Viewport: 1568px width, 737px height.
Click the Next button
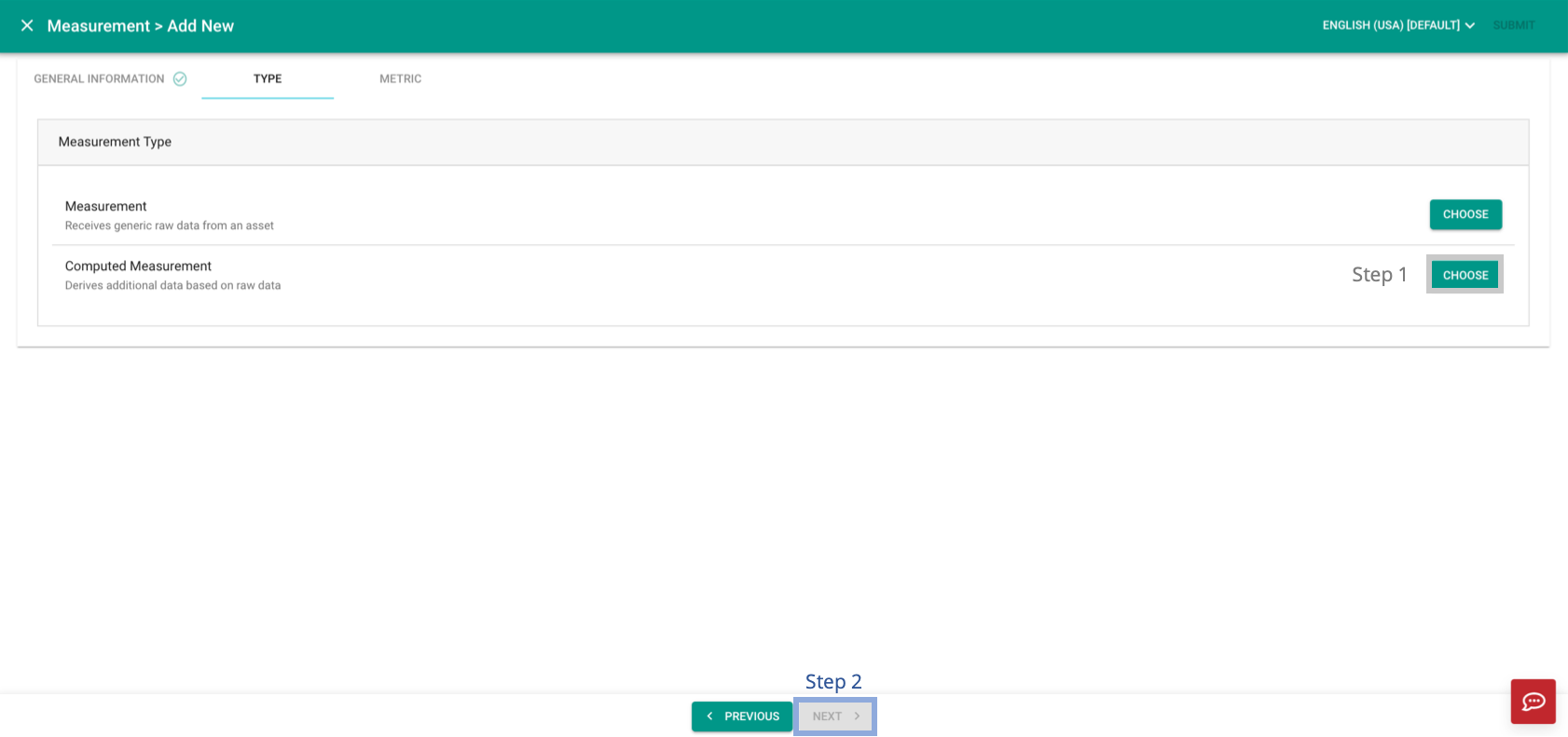coord(835,717)
